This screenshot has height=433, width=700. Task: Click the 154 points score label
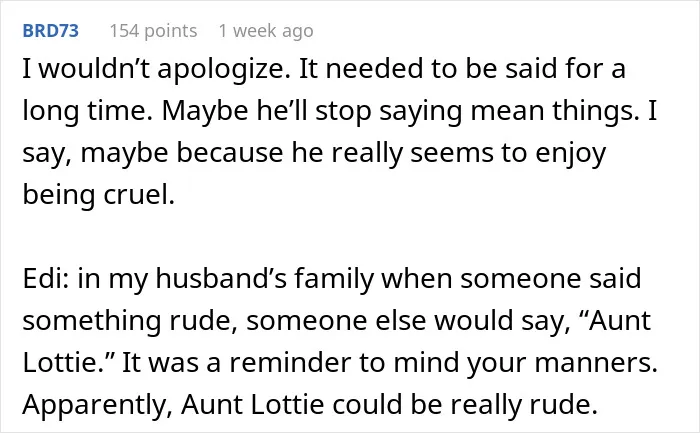point(153,31)
